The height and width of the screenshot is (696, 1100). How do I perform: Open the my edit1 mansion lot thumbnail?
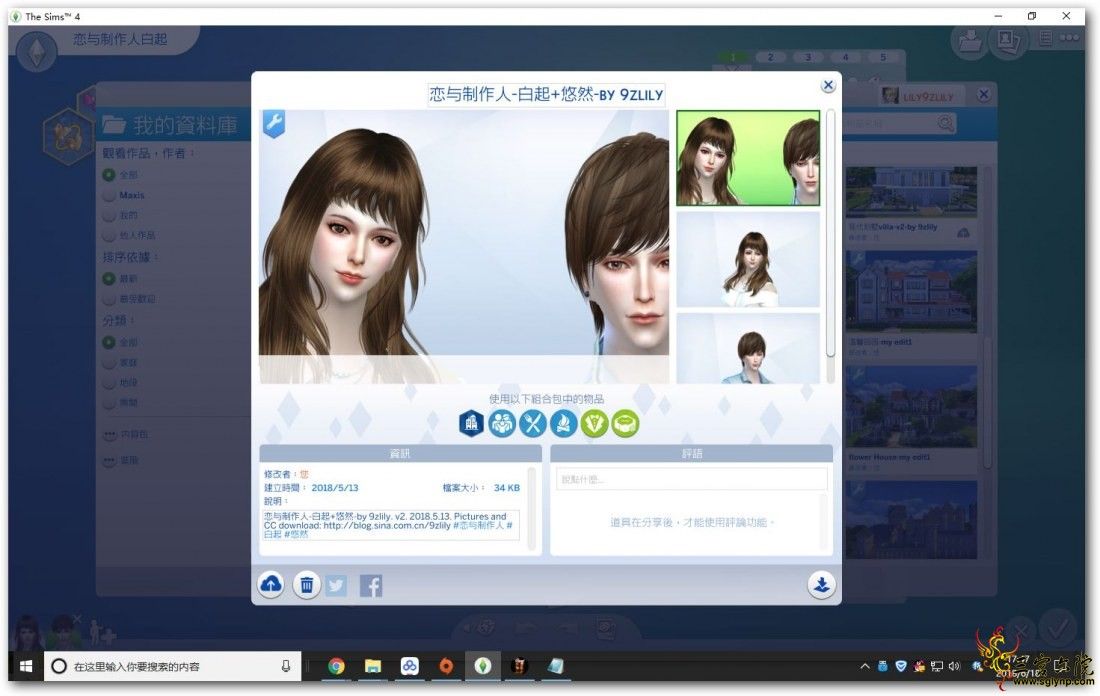[x=911, y=292]
